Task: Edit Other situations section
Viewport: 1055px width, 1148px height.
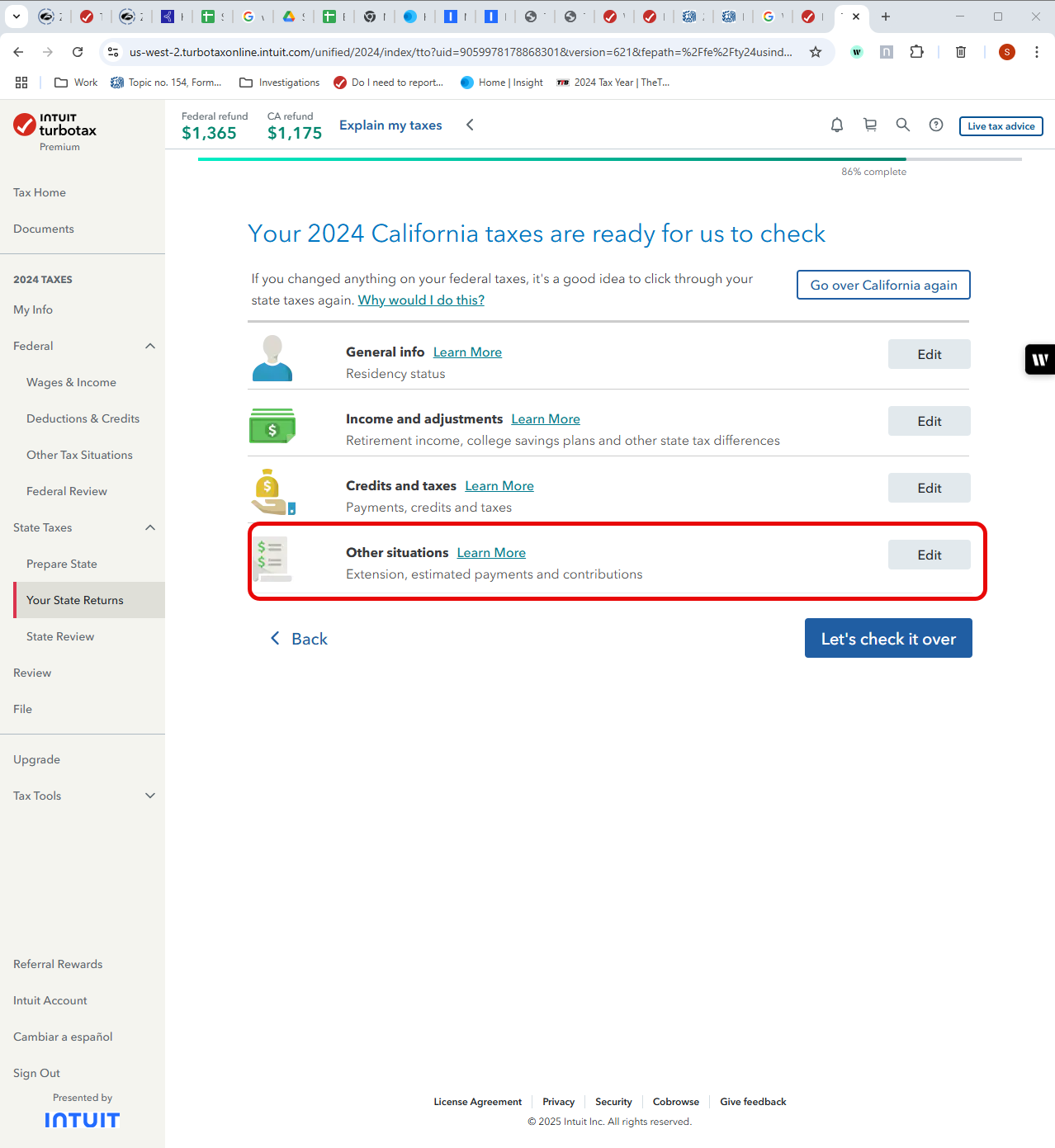Action: [930, 555]
